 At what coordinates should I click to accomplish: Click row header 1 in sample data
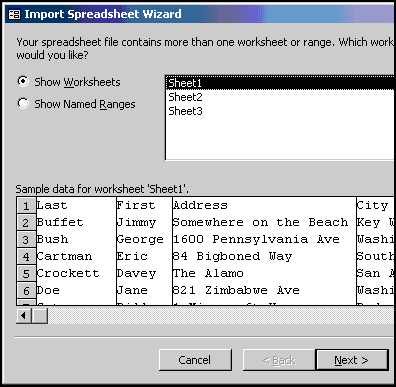(x=26, y=206)
